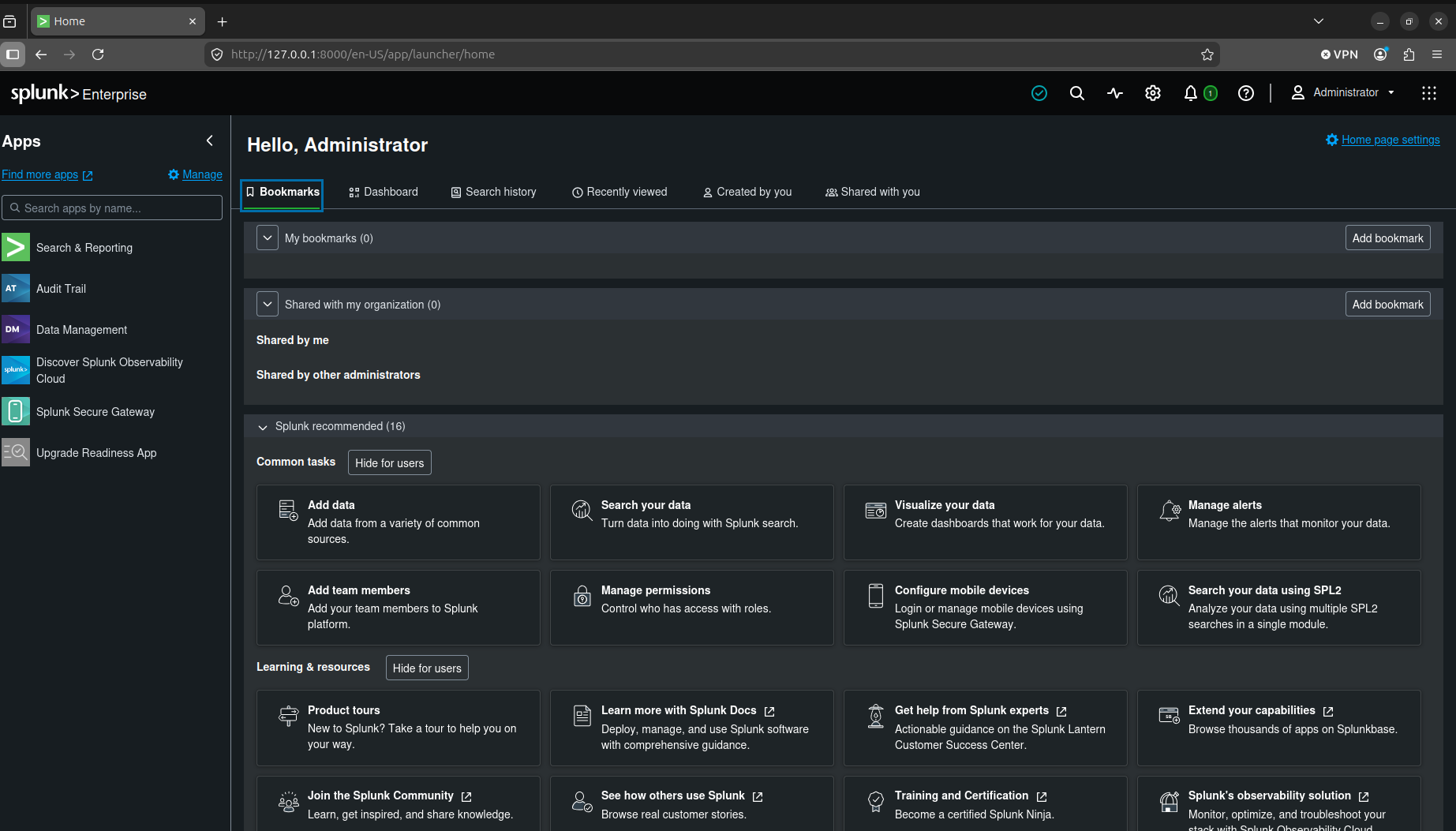Collapse Shared with my organization section
Image resolution: width=1456 pixels, height=831 pixels.
pos(268,304)
